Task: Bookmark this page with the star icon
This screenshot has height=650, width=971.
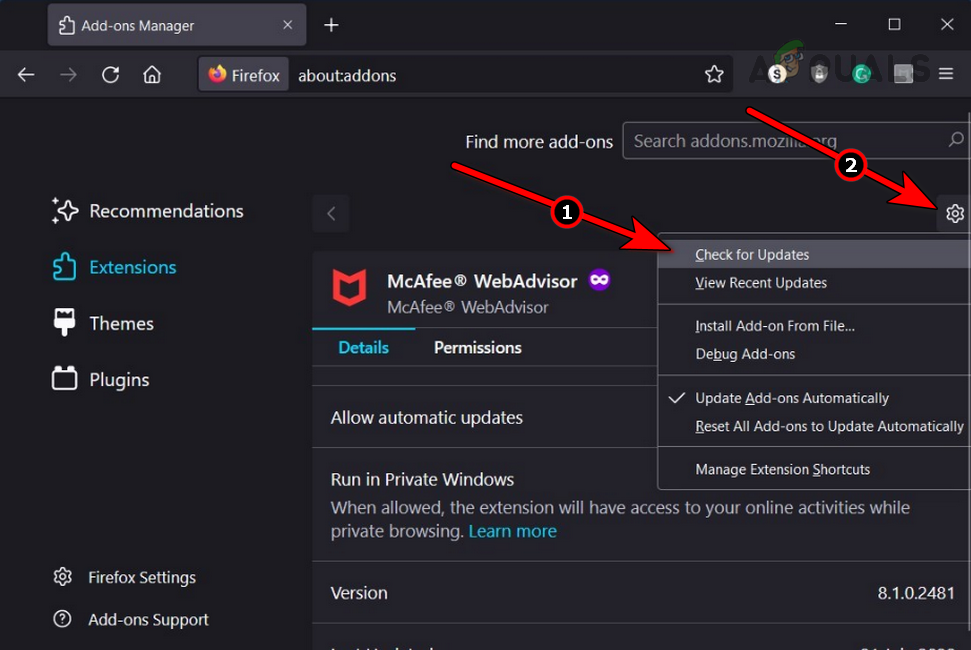Action: 714,73
